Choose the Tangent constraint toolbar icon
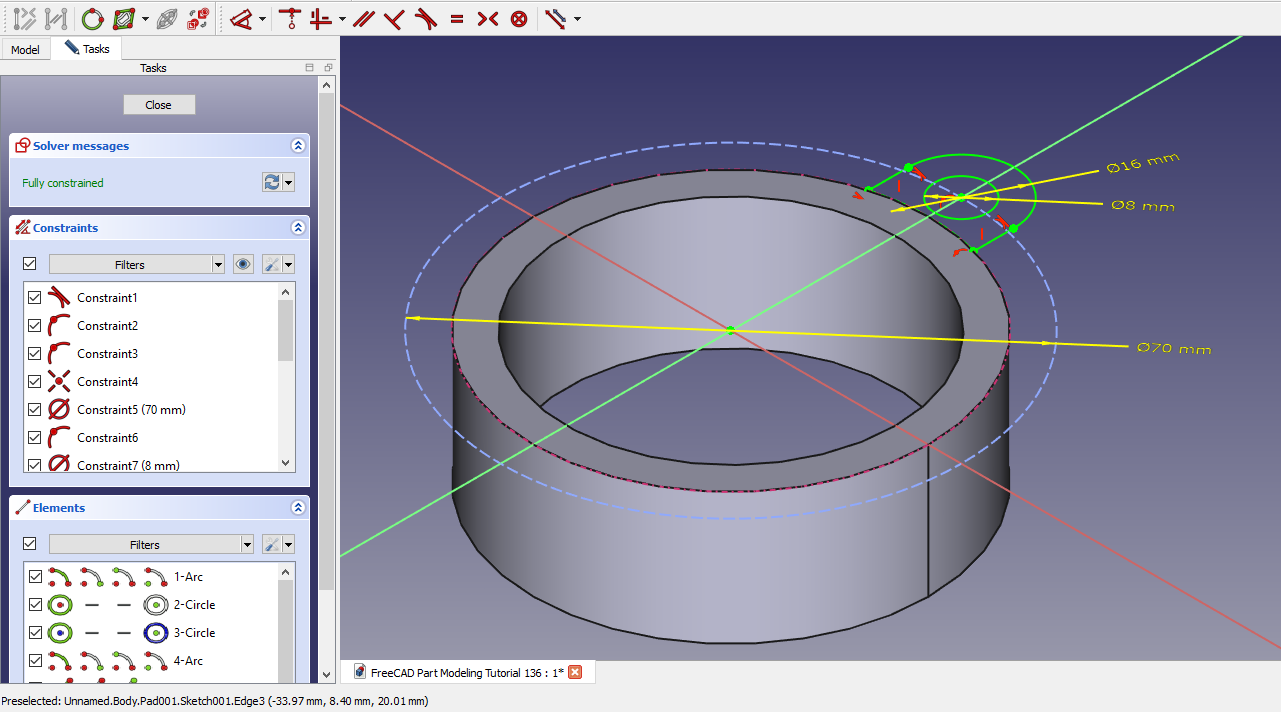Screen dimensions: 1281x712 pos(426,18)
